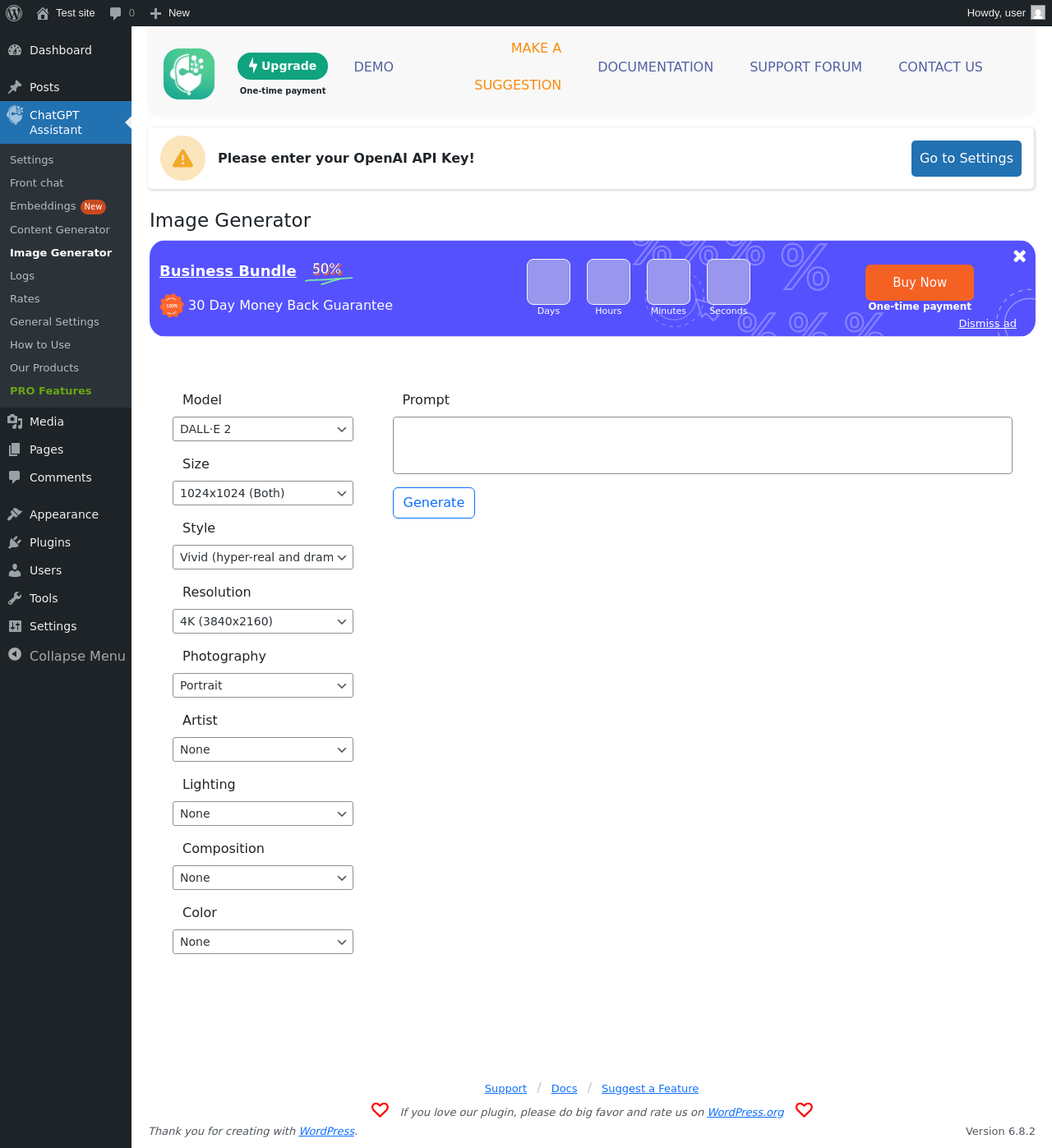Open Dashboard in the sidebar
Screen dimensions: 1052x1148
(66, 50)
